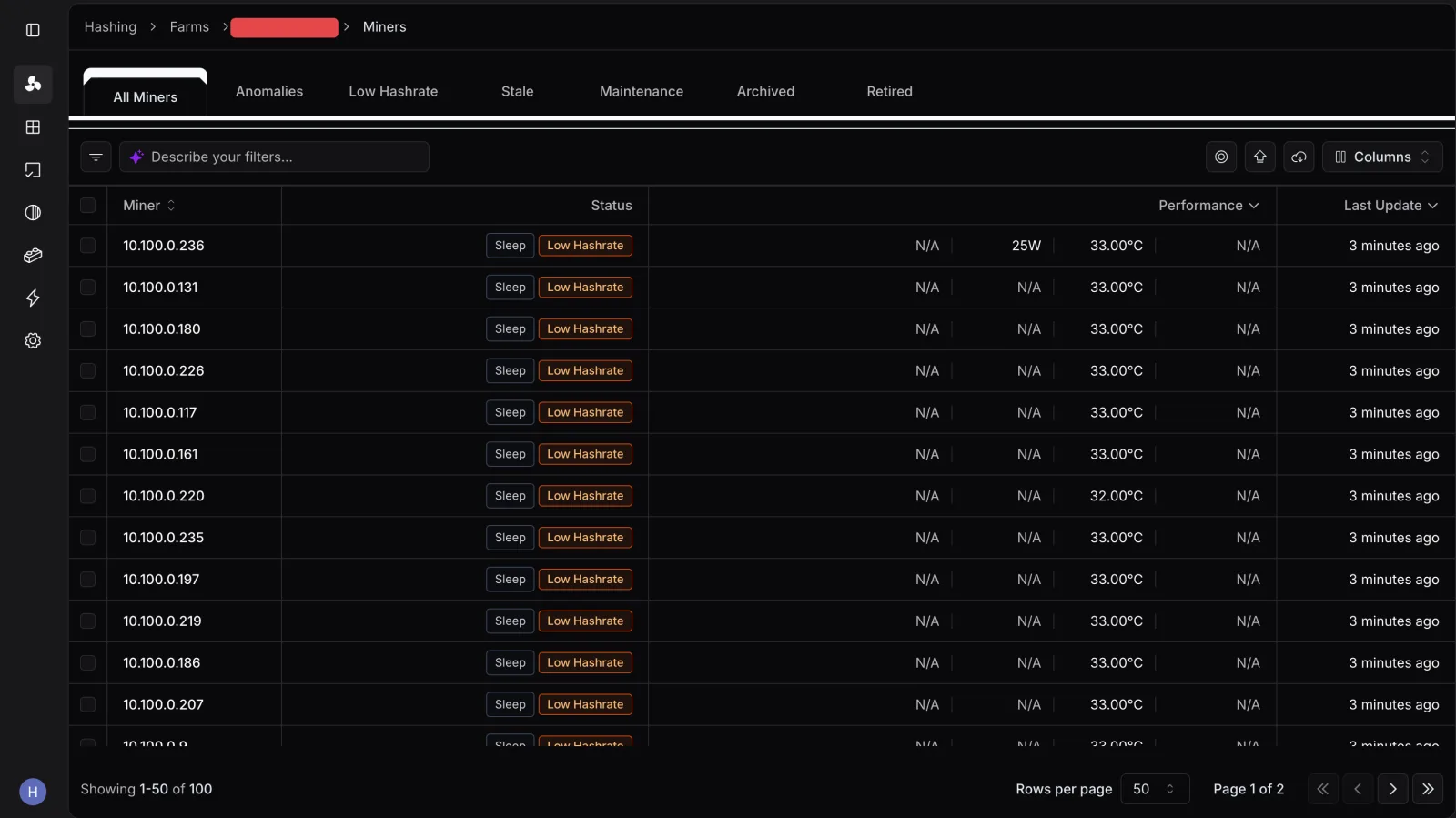Screen dimensions: 1456x818
Task: Switch to the Retired tab
Action: tap(889, 91)
